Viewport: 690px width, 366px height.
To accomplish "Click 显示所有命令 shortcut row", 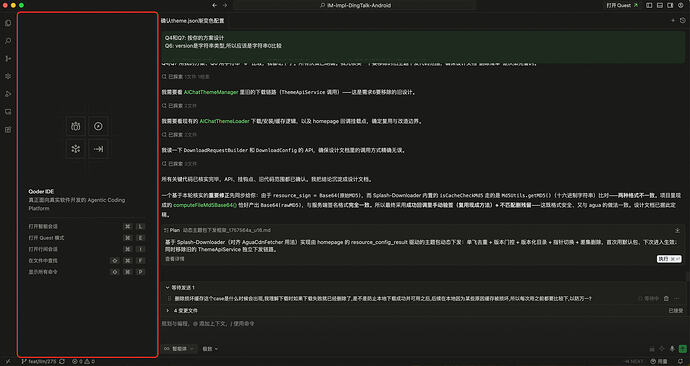I will coord(87,272).
